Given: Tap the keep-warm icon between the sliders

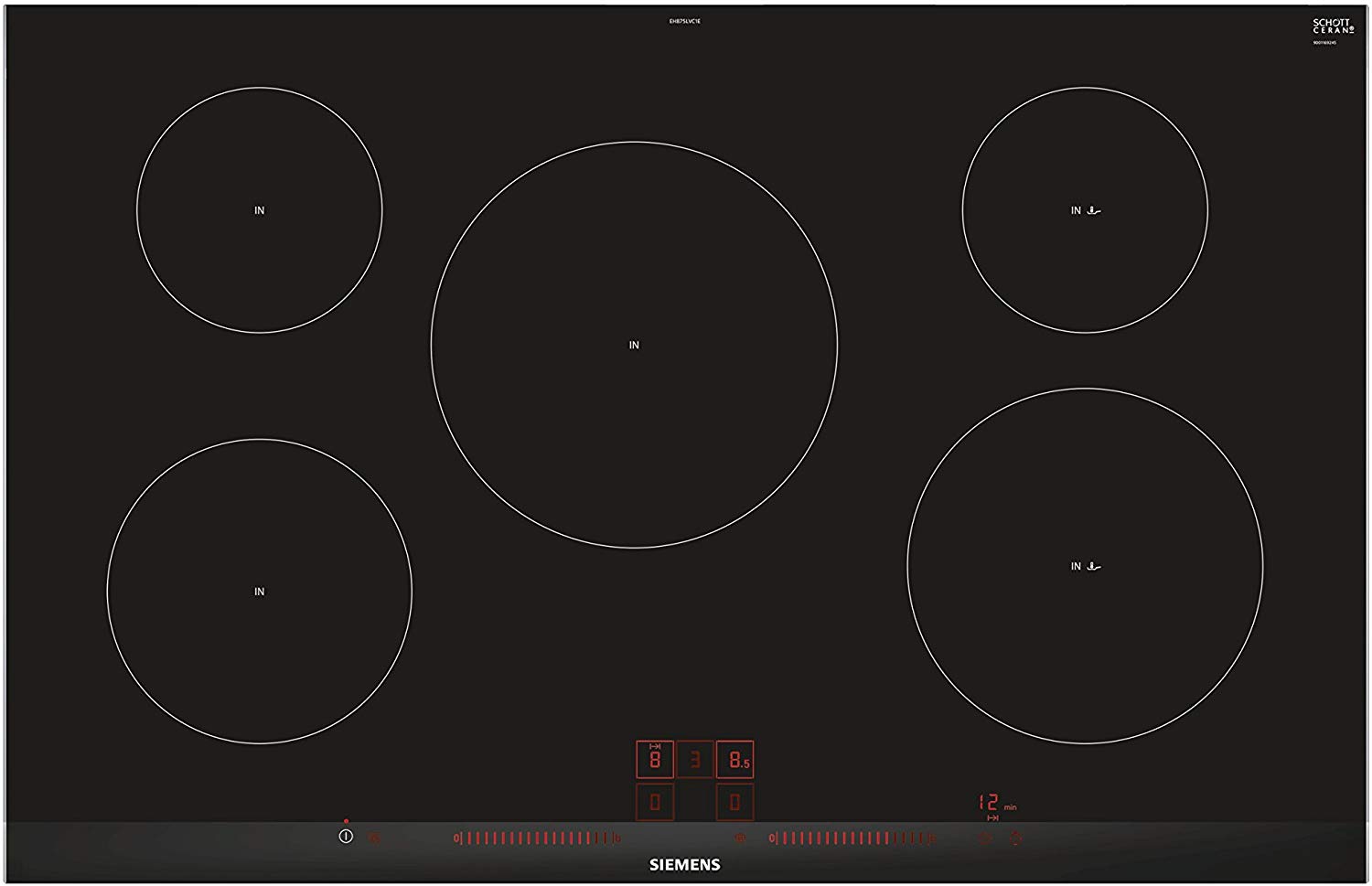Looking at the screenshot, I should [740, 838].
